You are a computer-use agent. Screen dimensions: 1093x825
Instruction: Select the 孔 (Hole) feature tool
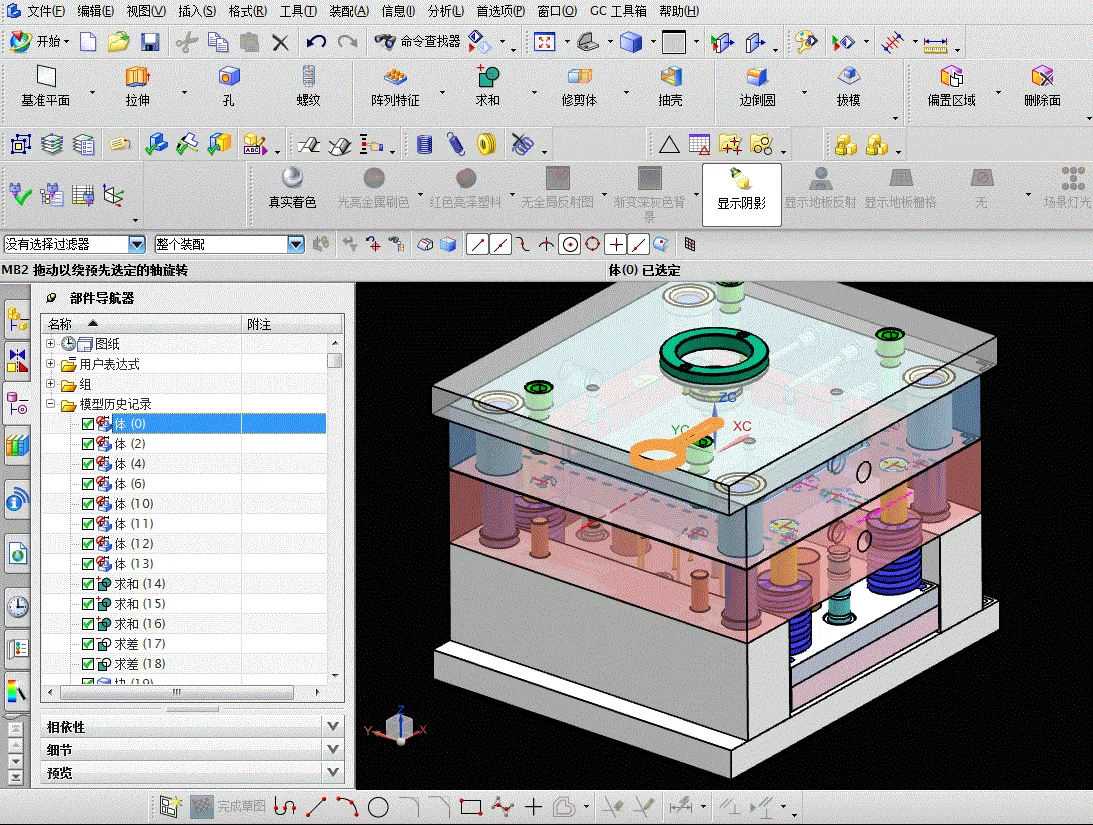click(229, 77)
